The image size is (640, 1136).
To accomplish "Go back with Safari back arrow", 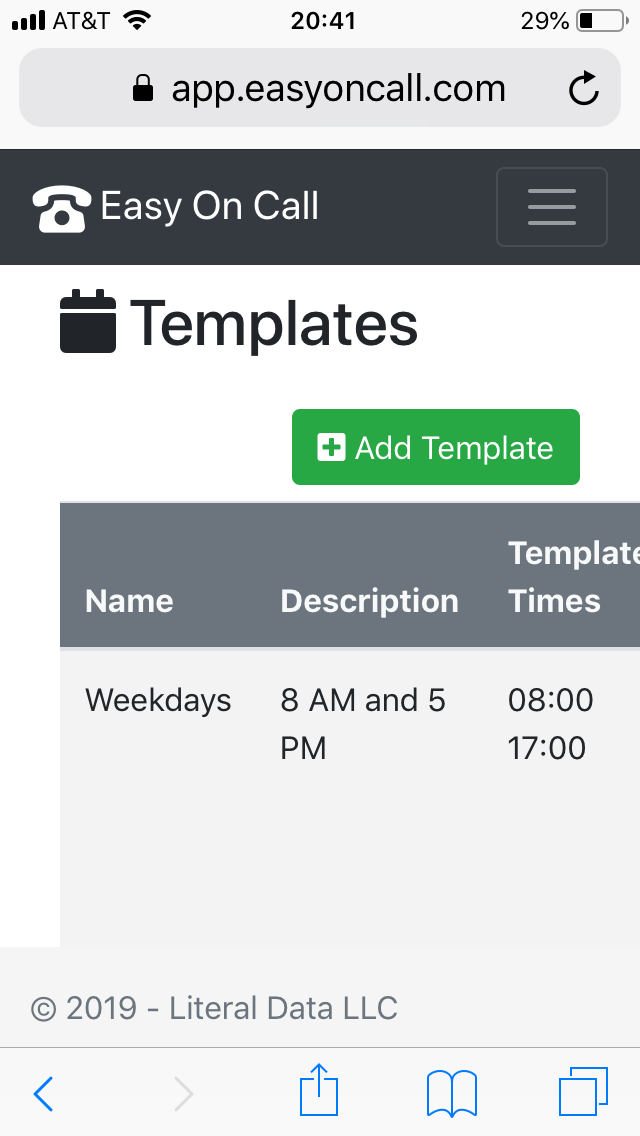I will [x=44, y=1094].
